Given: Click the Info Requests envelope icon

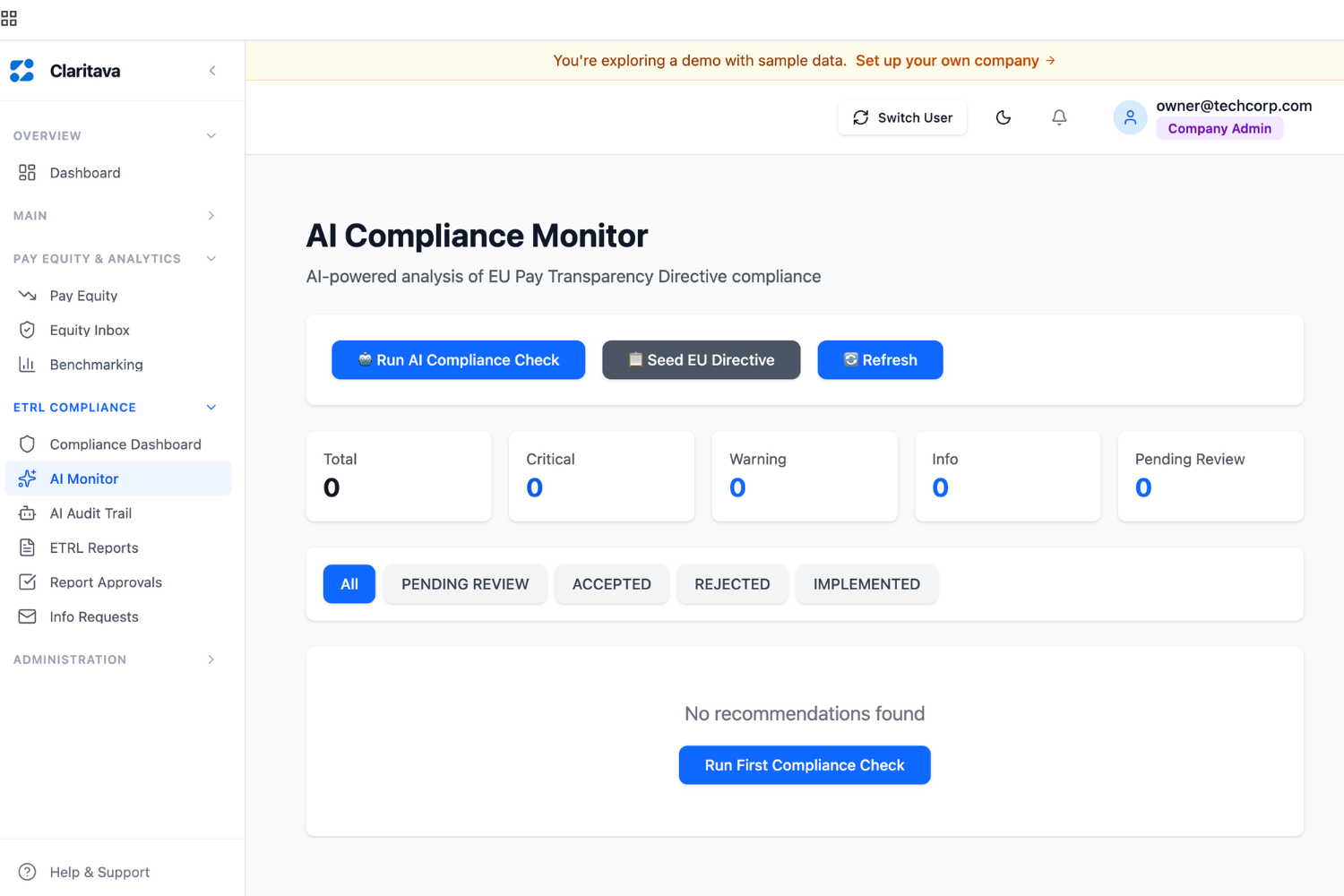Looking at the screenshot, I should [x=27, y=616].
